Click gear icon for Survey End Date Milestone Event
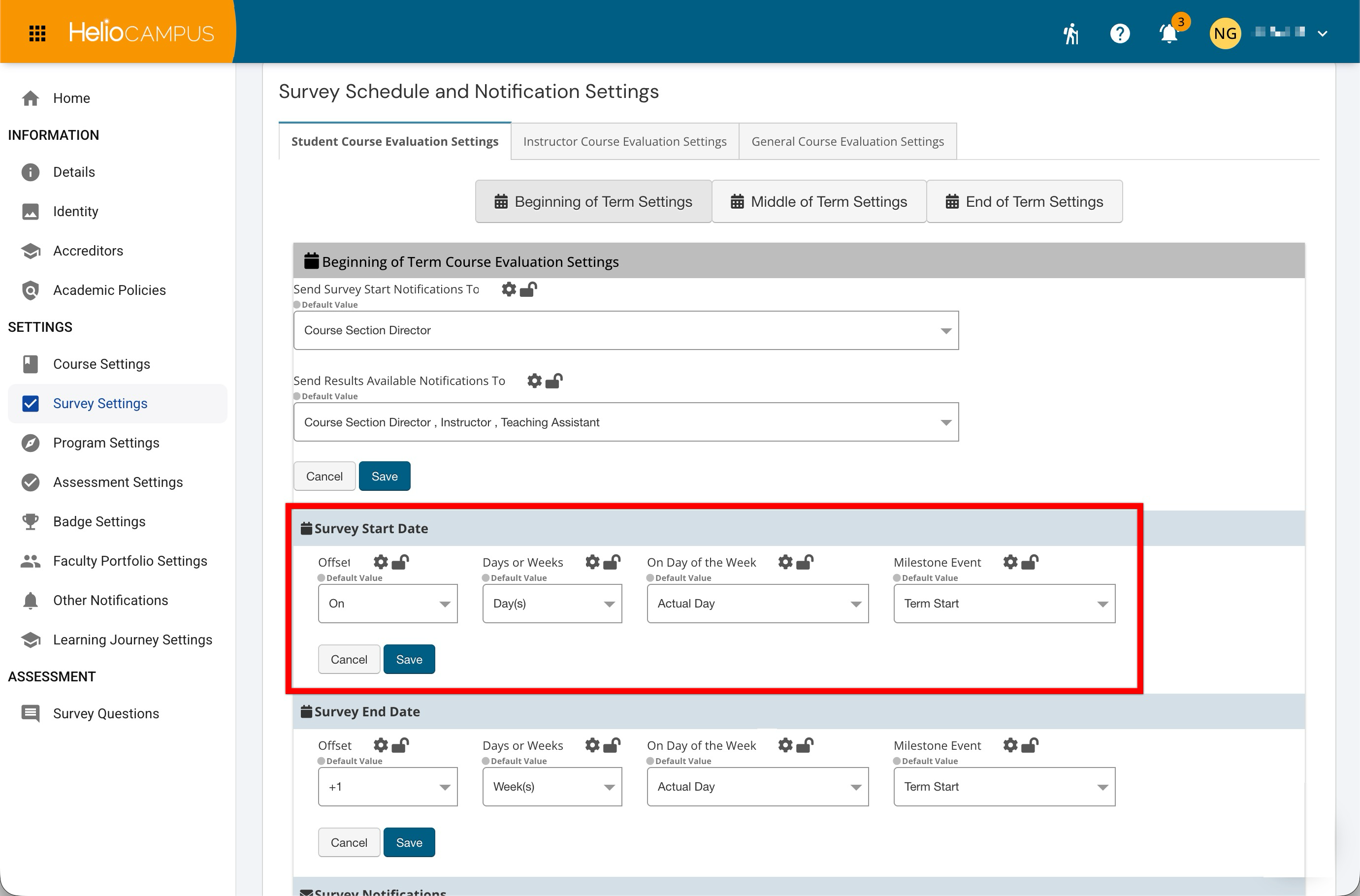1360x896 pixels. pyautogui.click(x=1010, y=745)
